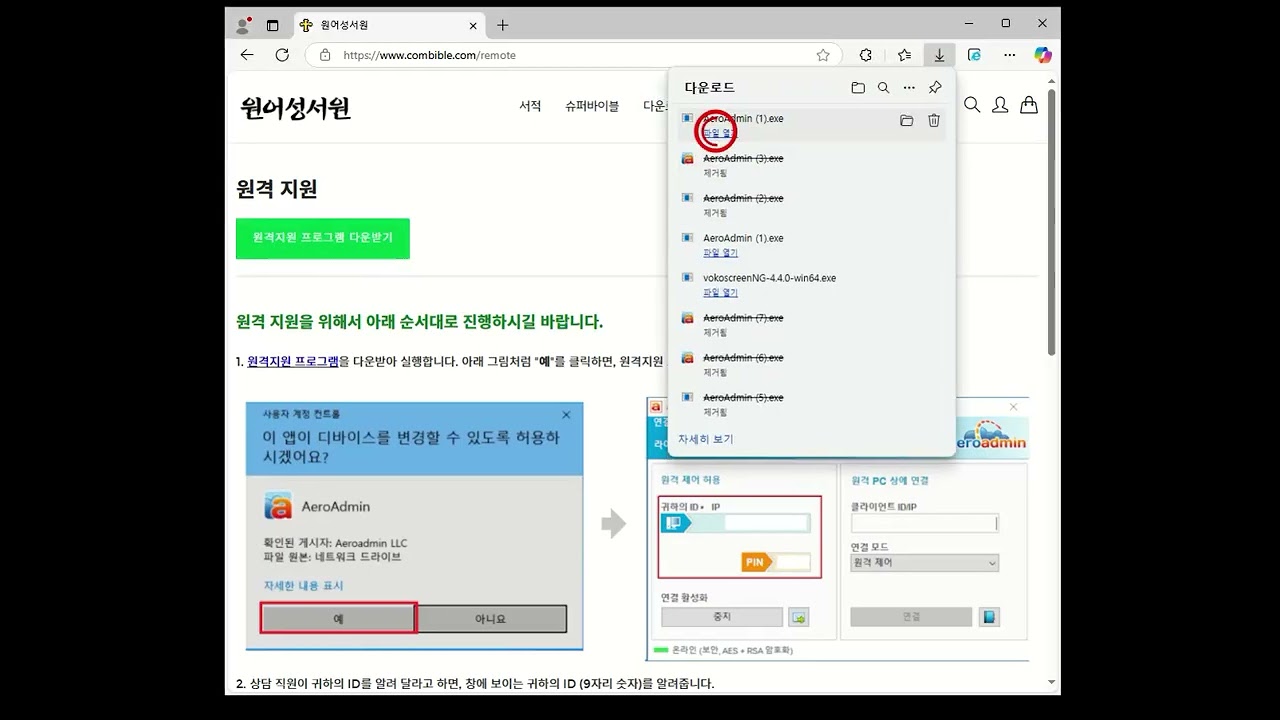Viewport: 1280px width, 720px height.
Task: Add this page to favorites star
Action: (x=823, y=55)
